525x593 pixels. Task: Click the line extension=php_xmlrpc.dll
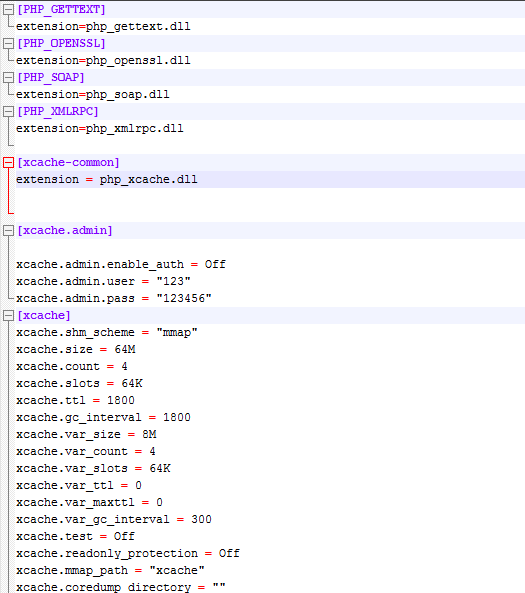100,129
